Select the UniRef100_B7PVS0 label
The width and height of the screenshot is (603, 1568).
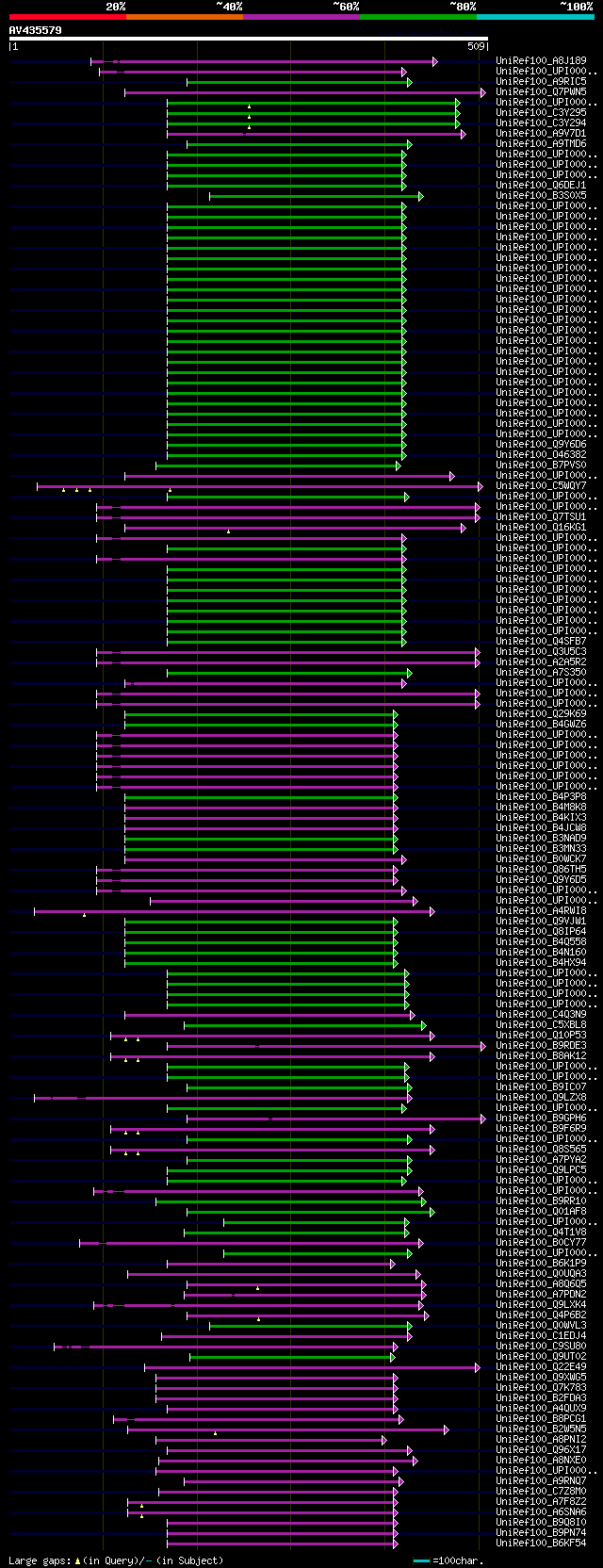[541, 465]
